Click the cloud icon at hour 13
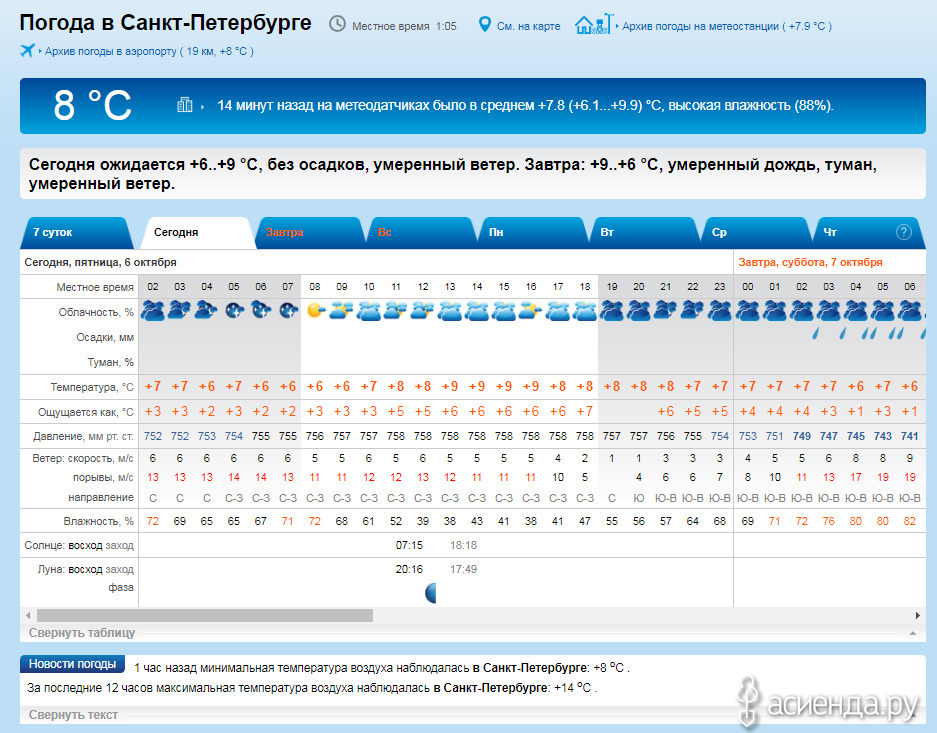 [450, 311]
